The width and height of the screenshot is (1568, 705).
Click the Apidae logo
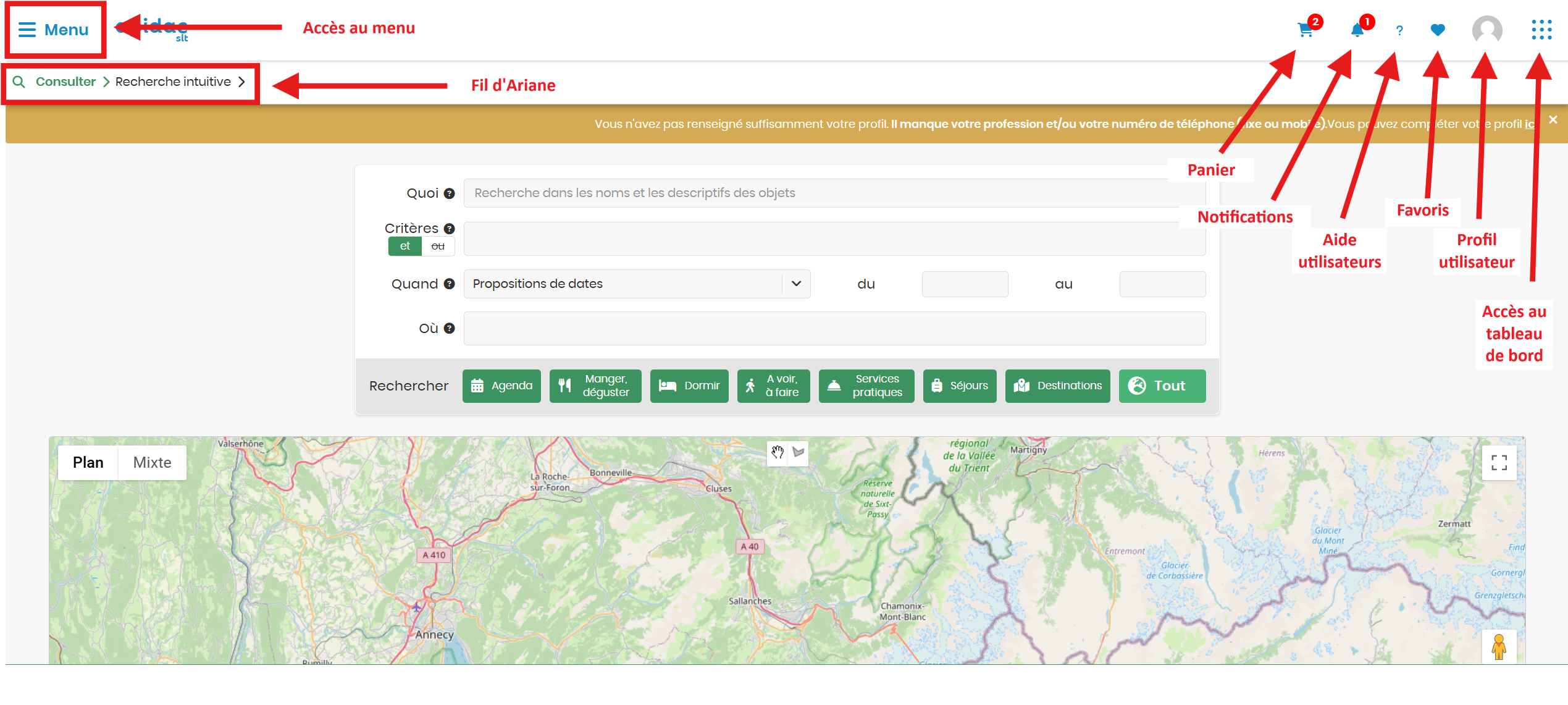click(152, 28)
